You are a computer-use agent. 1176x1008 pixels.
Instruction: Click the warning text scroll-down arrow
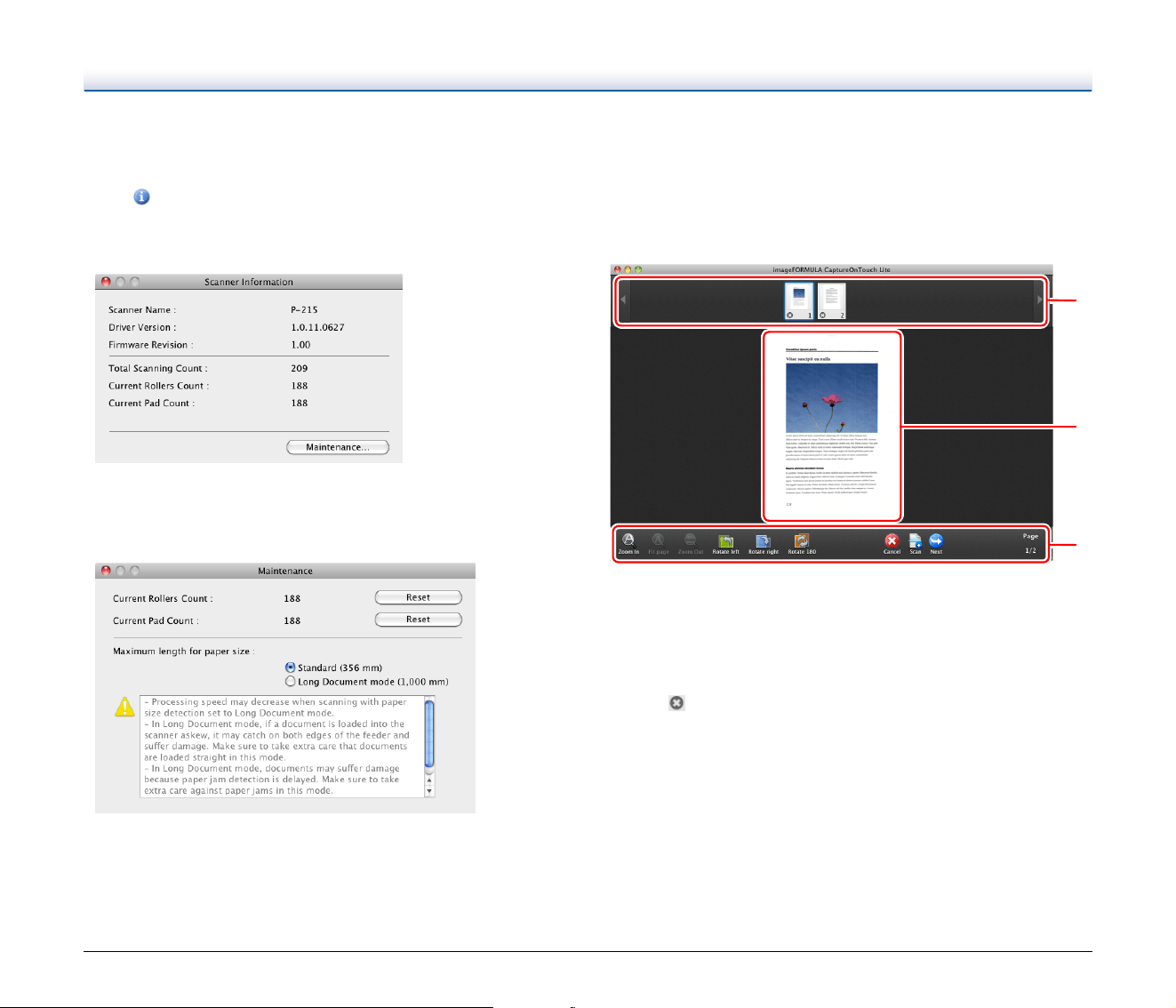[430, 791]
